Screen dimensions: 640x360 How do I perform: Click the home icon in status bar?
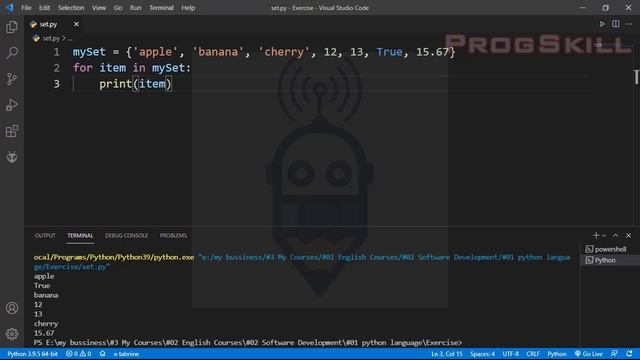tap(102, 354)
